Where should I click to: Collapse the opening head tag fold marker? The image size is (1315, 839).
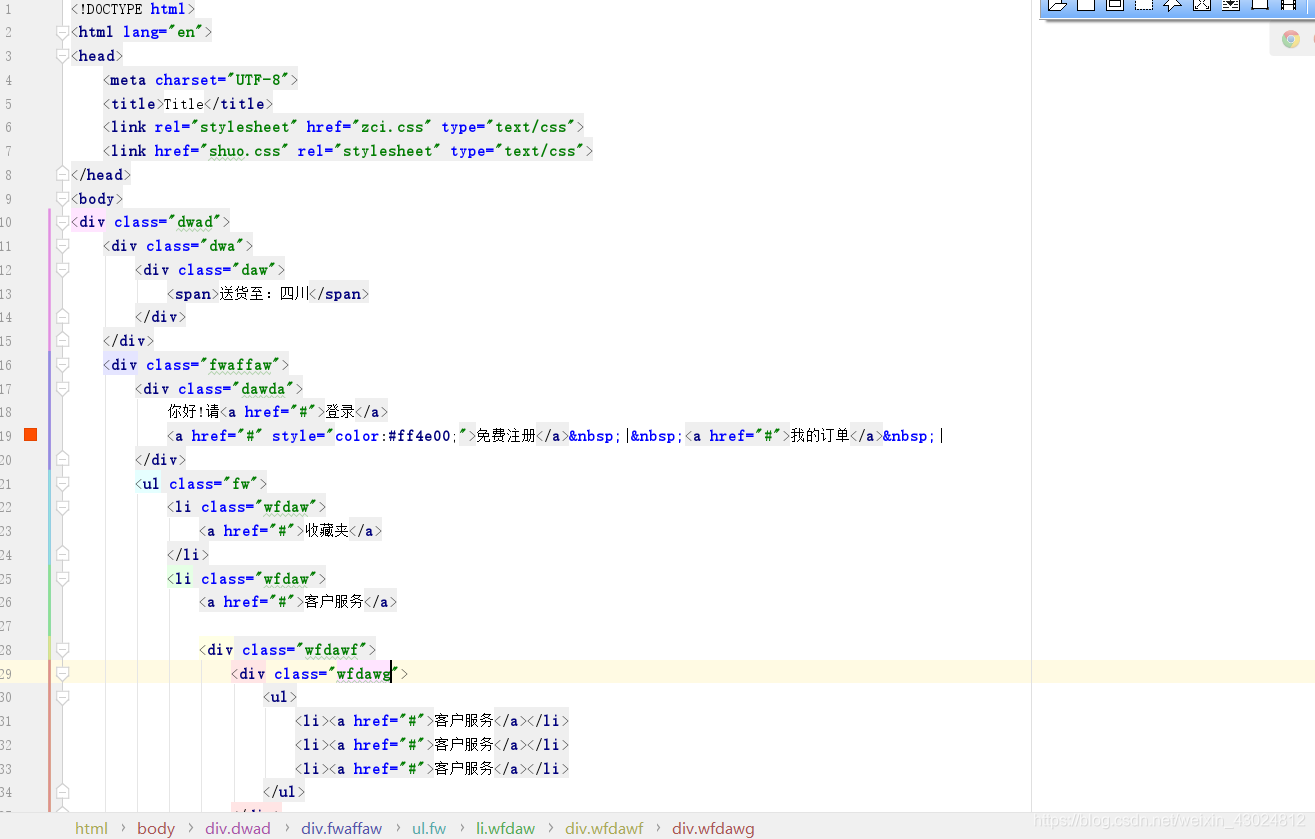click(63, 56)
